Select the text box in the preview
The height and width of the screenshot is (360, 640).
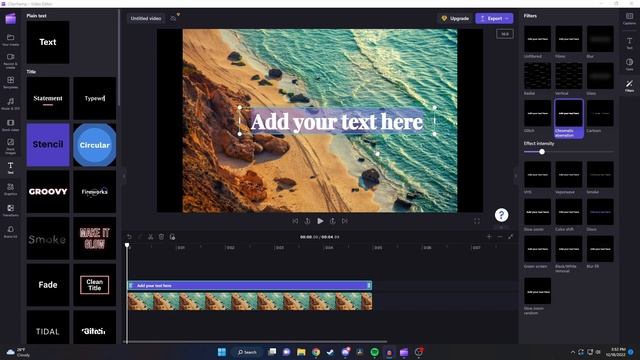[337, 122]
